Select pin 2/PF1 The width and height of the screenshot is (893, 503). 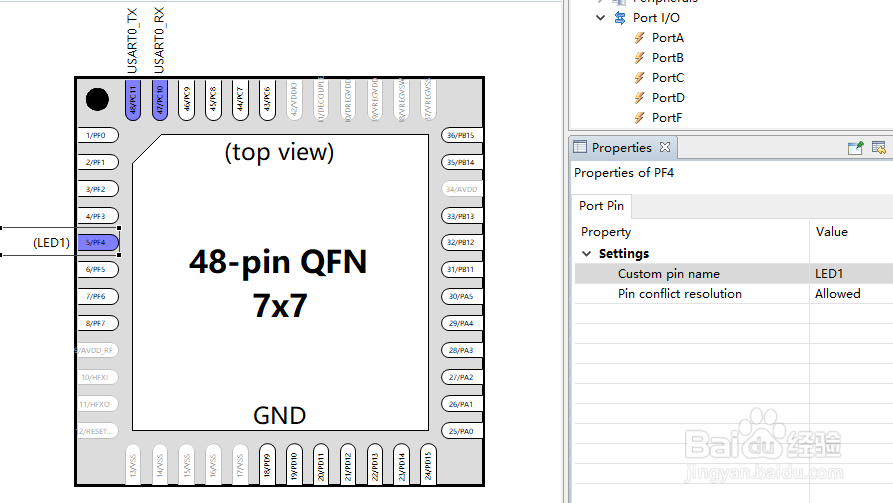pos(98,162)
